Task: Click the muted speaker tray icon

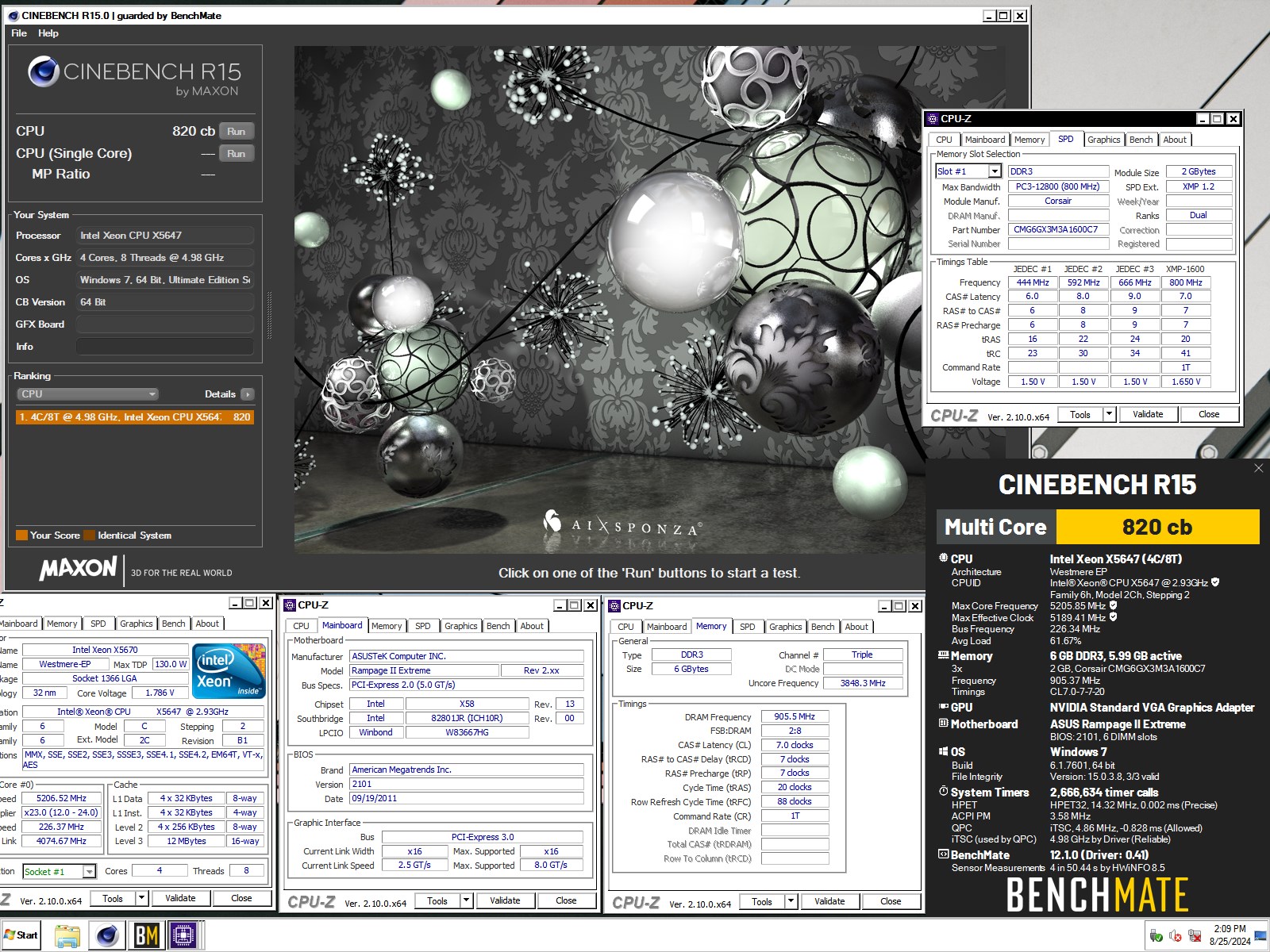Action: coord(1176,937)
